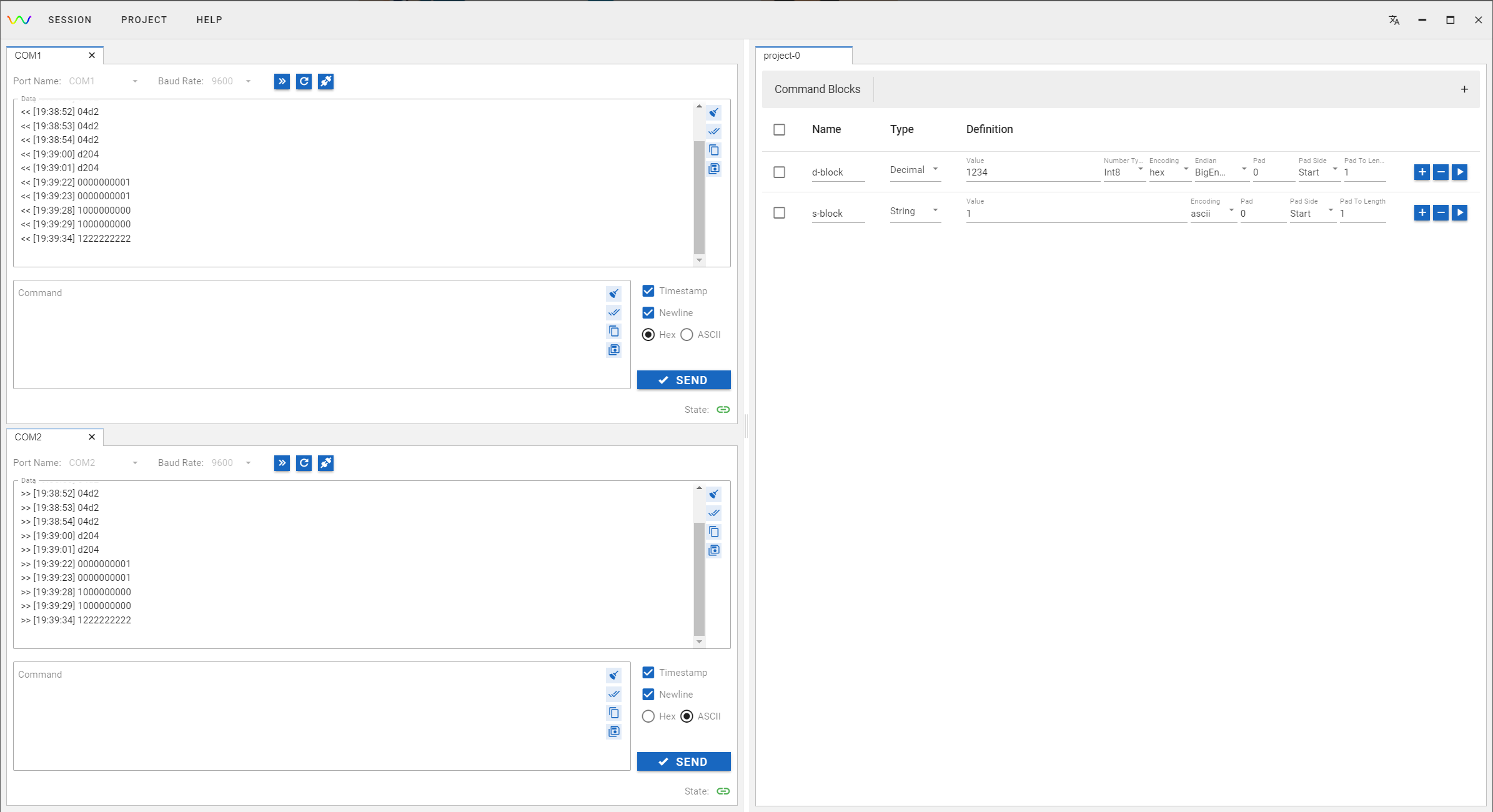Click the COM2 double-arrow forward icon
The width and height of the screenshot is (1493, 812).
click(282, 463)
